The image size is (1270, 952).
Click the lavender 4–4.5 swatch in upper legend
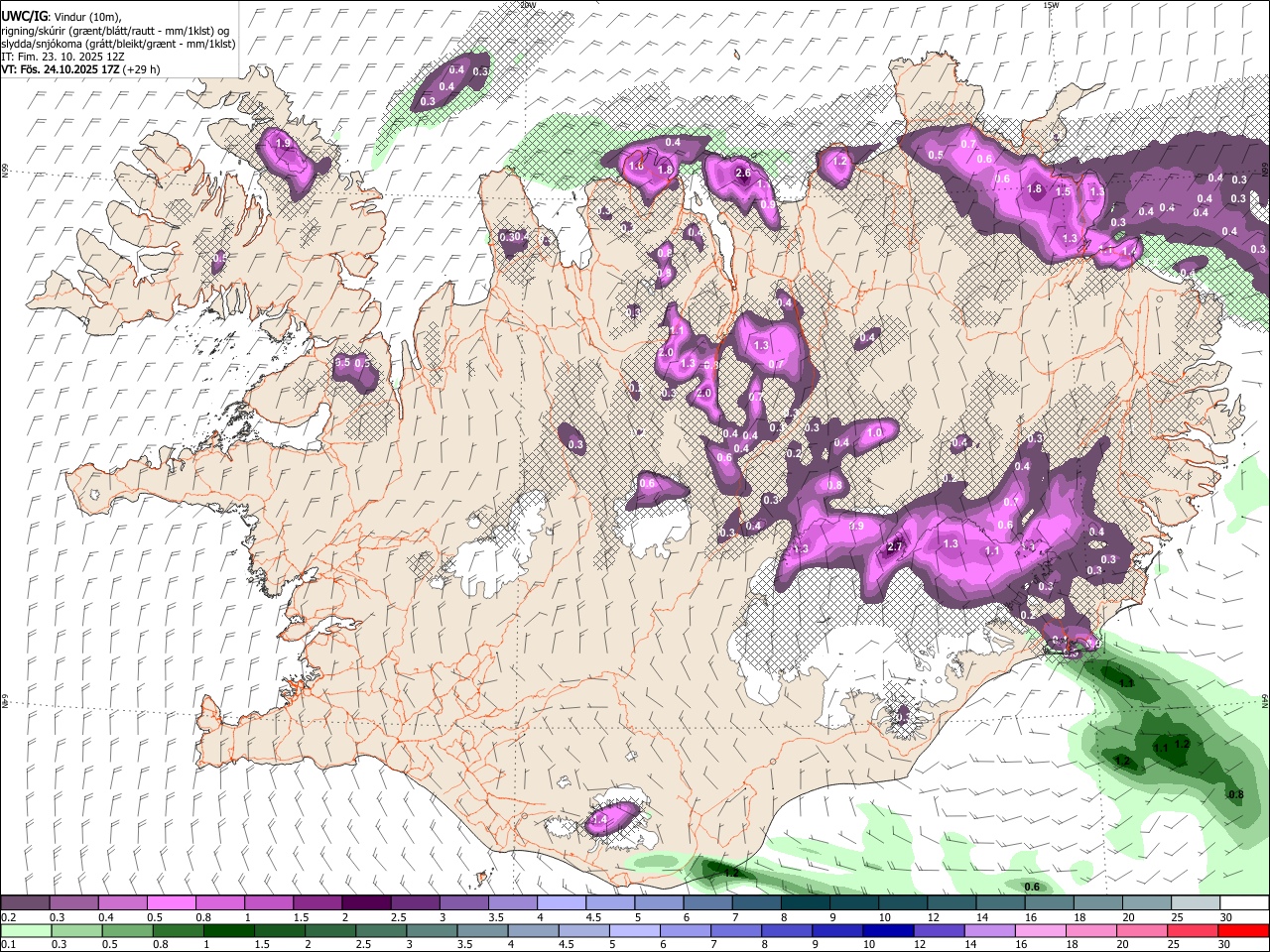click(562, 903)
